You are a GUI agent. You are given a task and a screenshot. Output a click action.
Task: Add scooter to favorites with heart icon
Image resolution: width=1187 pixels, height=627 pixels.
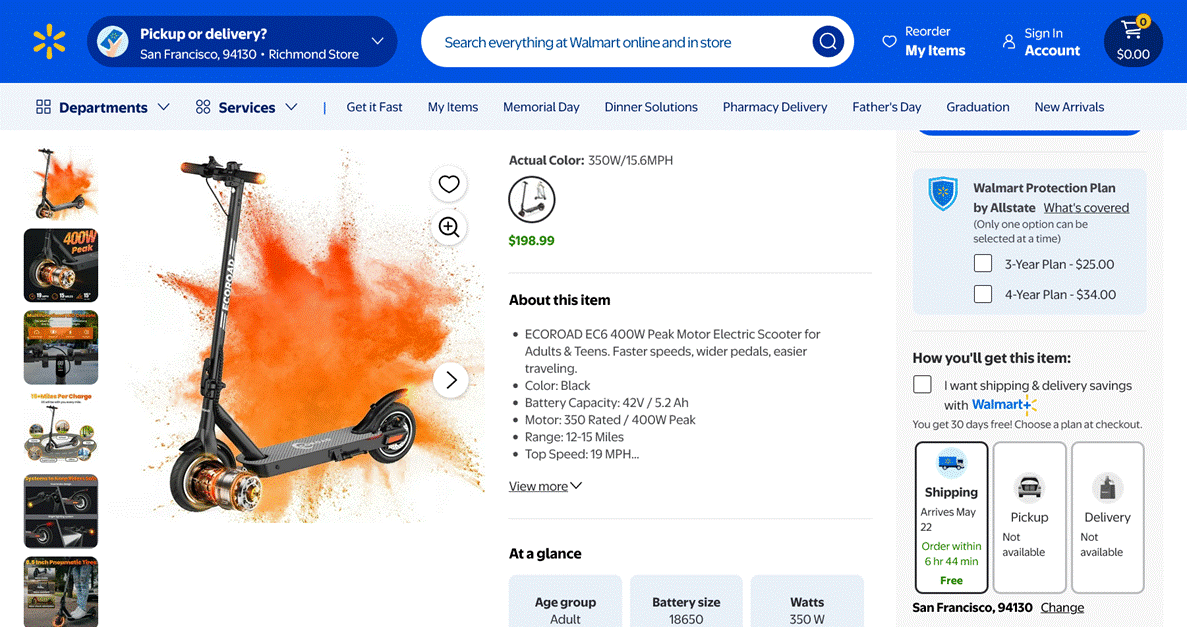(x=449, y=184)
